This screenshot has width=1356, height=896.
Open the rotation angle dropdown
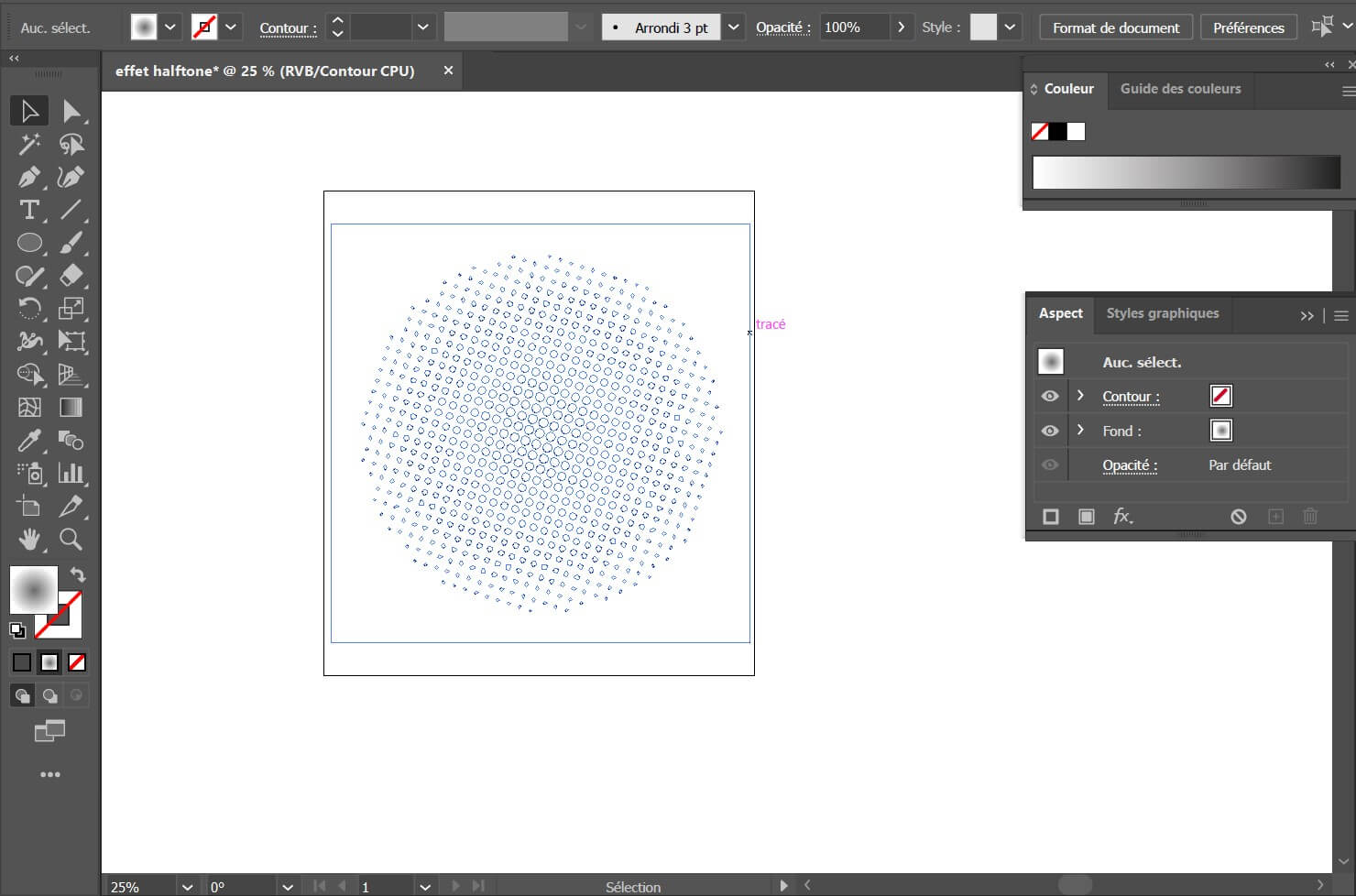288,887
